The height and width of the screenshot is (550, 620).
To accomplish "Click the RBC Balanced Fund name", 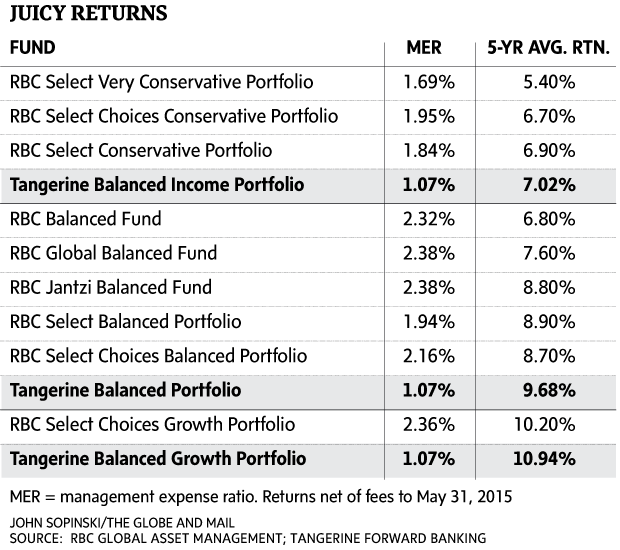I will [x=85, y=219].
